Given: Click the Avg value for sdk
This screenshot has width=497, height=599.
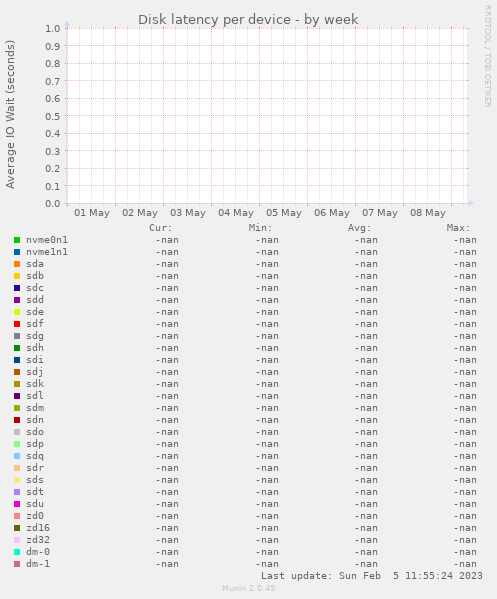Looking at the screenshot, I should pos(366,384).
